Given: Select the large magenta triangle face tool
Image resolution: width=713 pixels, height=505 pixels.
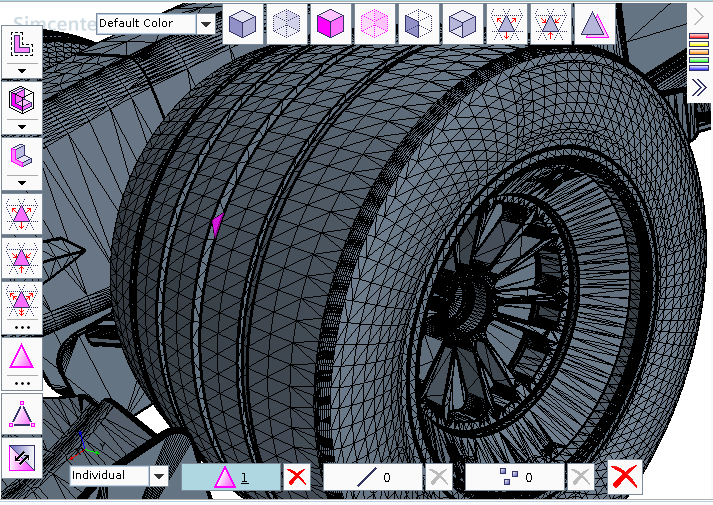Looking at the screenshot, I should (x=21, y=357).
